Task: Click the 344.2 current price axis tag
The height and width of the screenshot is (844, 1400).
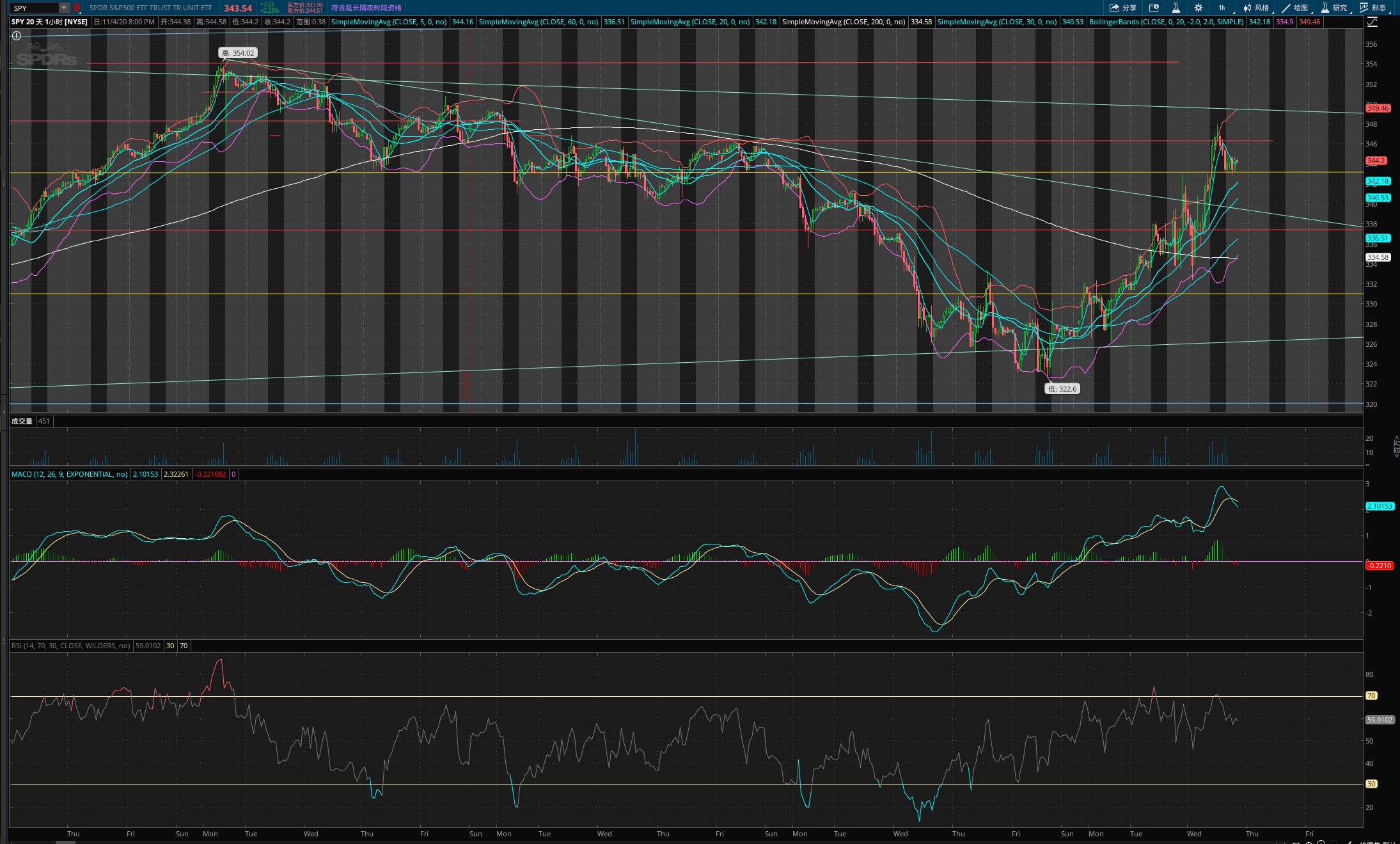Action: [1376, 161]
